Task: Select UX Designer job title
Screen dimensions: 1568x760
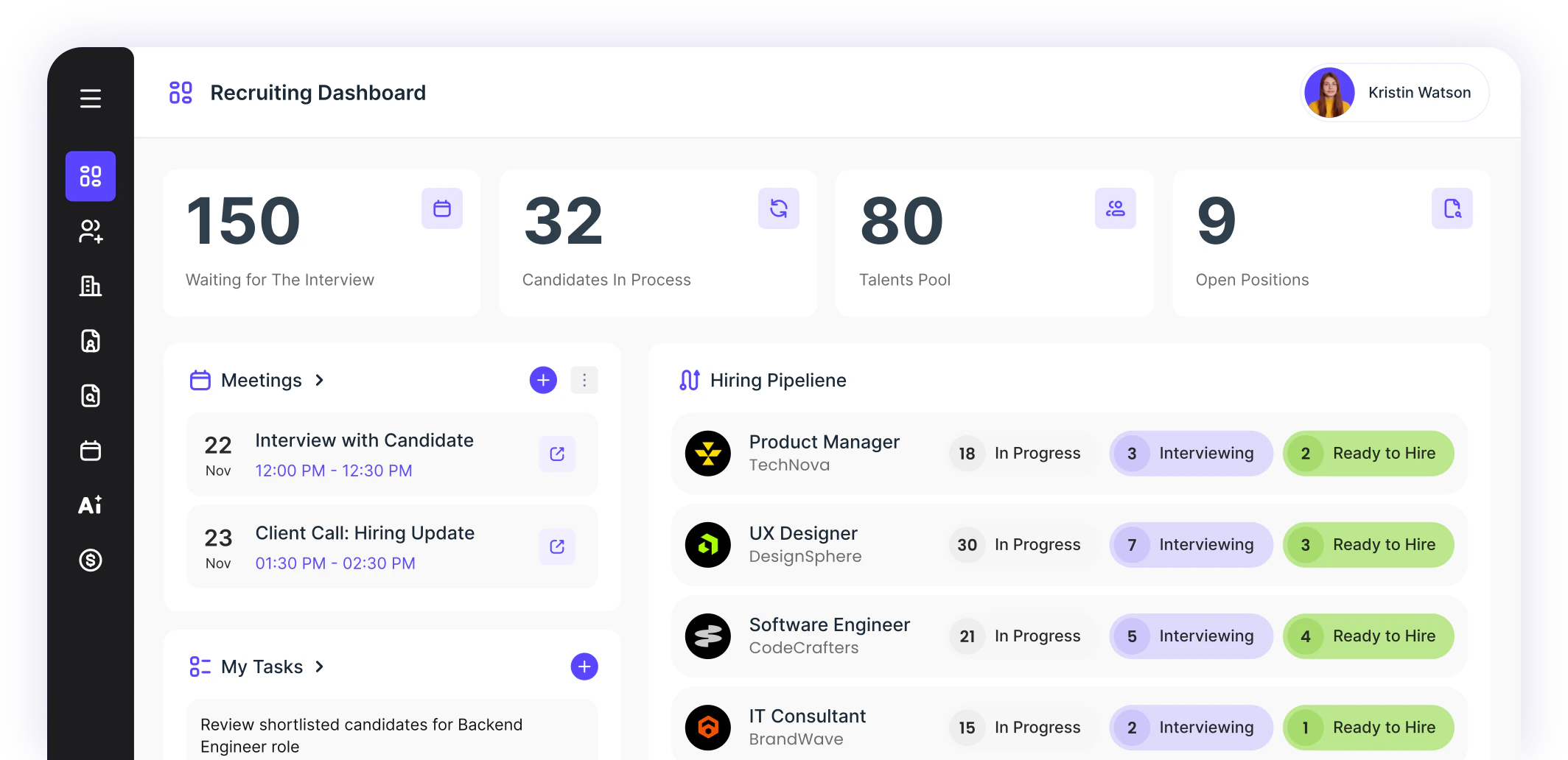Action: click(x=803, y=533)
